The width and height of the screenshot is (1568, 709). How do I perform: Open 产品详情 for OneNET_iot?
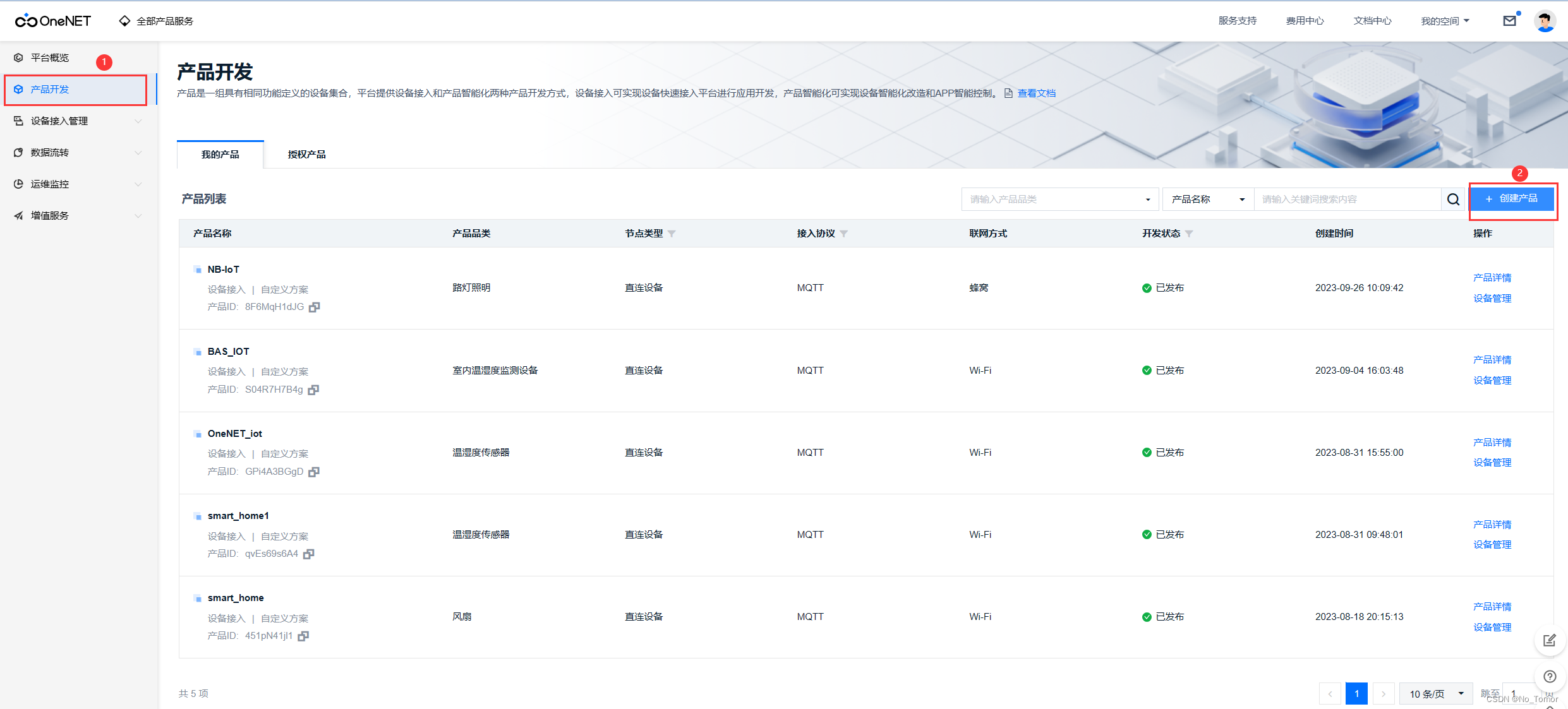[x=1492, y=442]
